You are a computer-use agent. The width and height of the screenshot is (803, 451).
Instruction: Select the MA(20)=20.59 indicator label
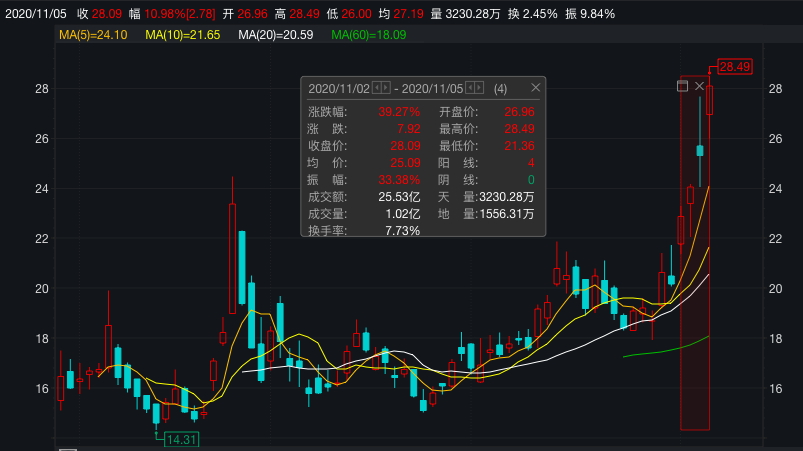coord(276,35)
